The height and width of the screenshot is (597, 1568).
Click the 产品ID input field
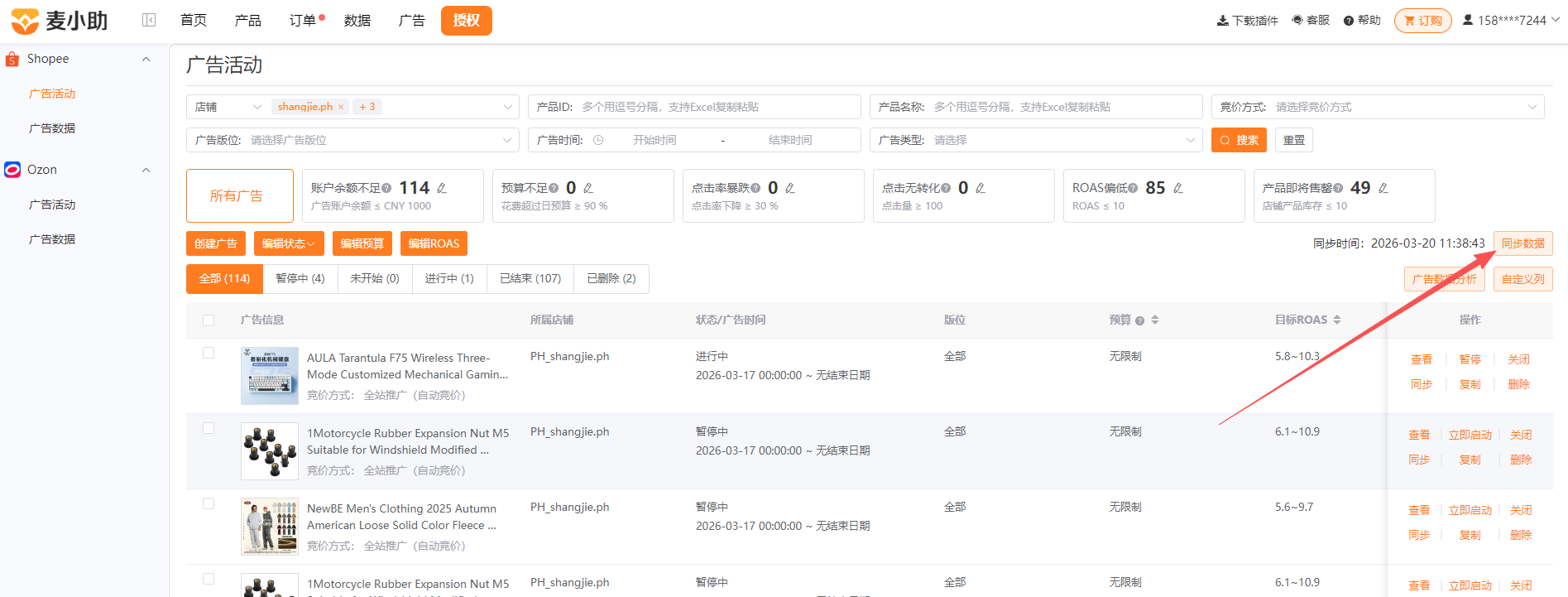(x=694, y=107)
